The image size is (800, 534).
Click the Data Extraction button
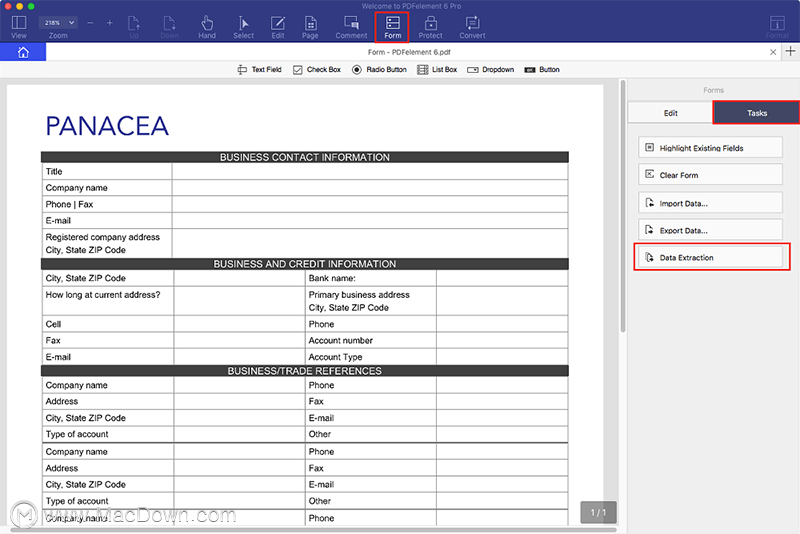[x=710, y=257]
